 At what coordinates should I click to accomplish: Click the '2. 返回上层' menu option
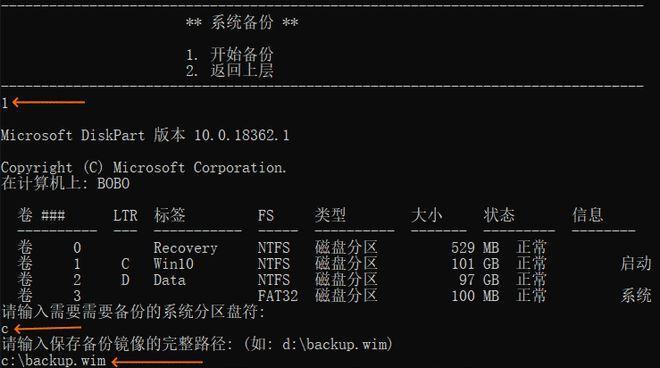click(x=229, y=70)
